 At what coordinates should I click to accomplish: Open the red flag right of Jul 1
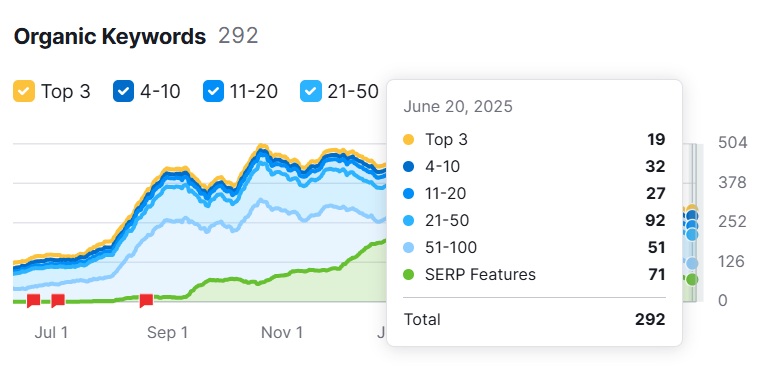tap(58, 300)
